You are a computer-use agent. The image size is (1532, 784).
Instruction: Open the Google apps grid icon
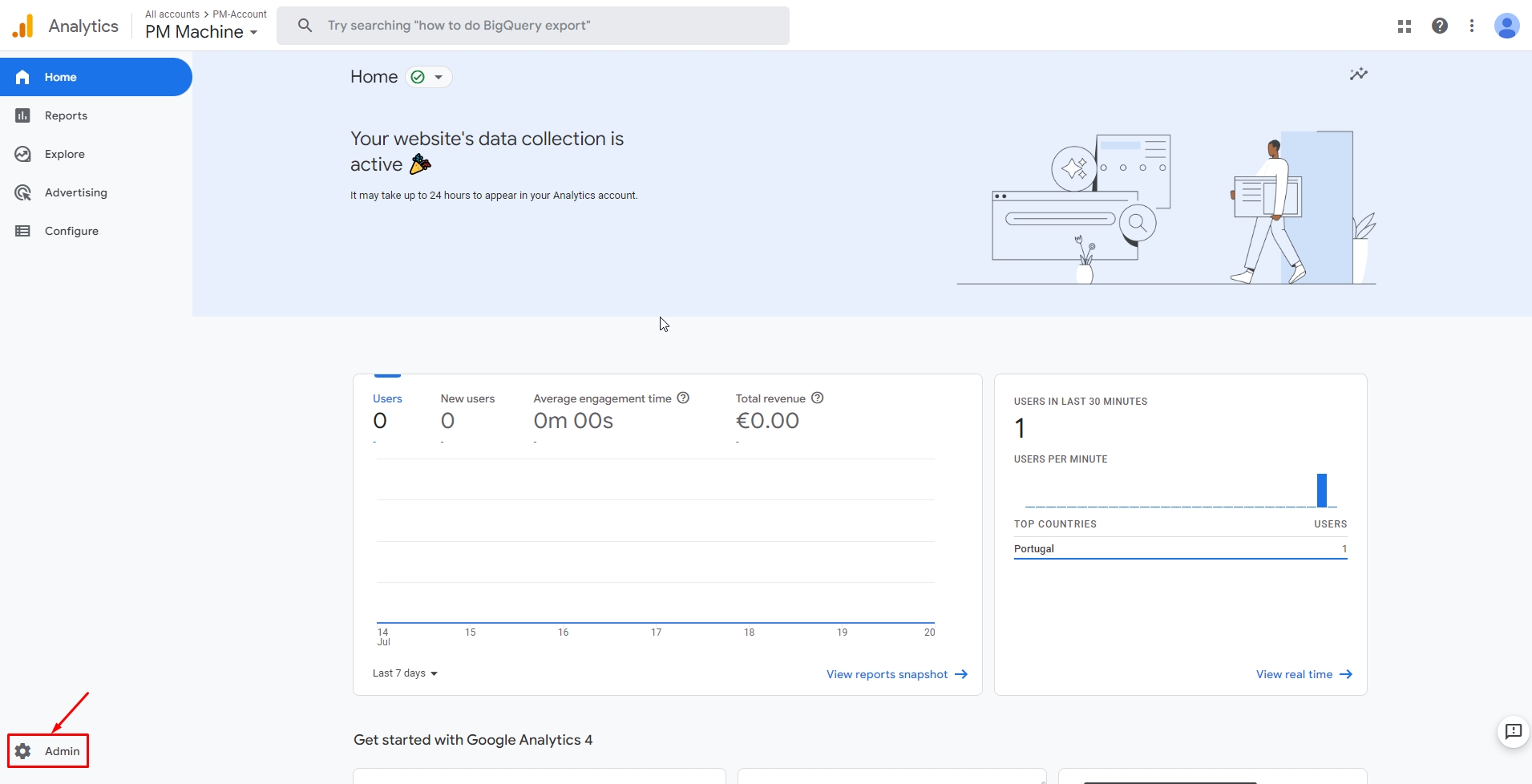tap(1405, 26)
